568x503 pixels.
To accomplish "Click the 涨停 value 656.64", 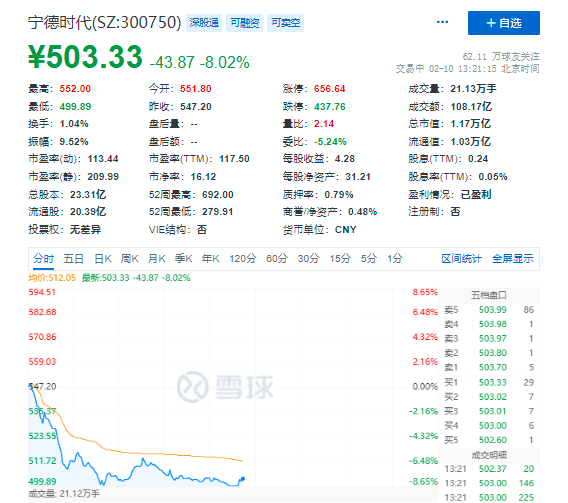I will point(330,89).
